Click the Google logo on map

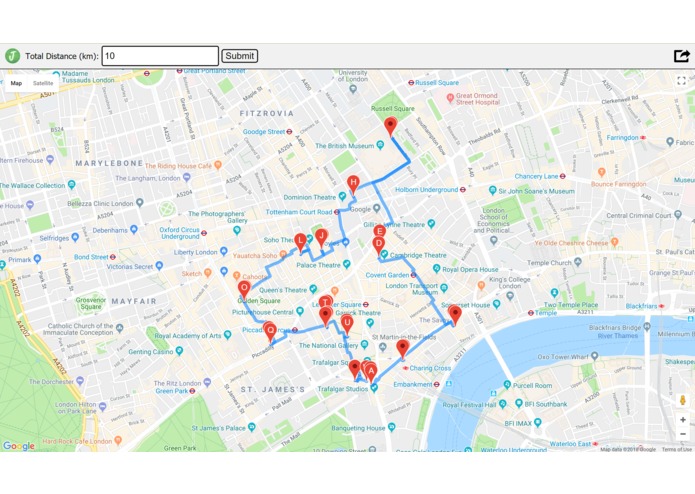click(19, 445)
